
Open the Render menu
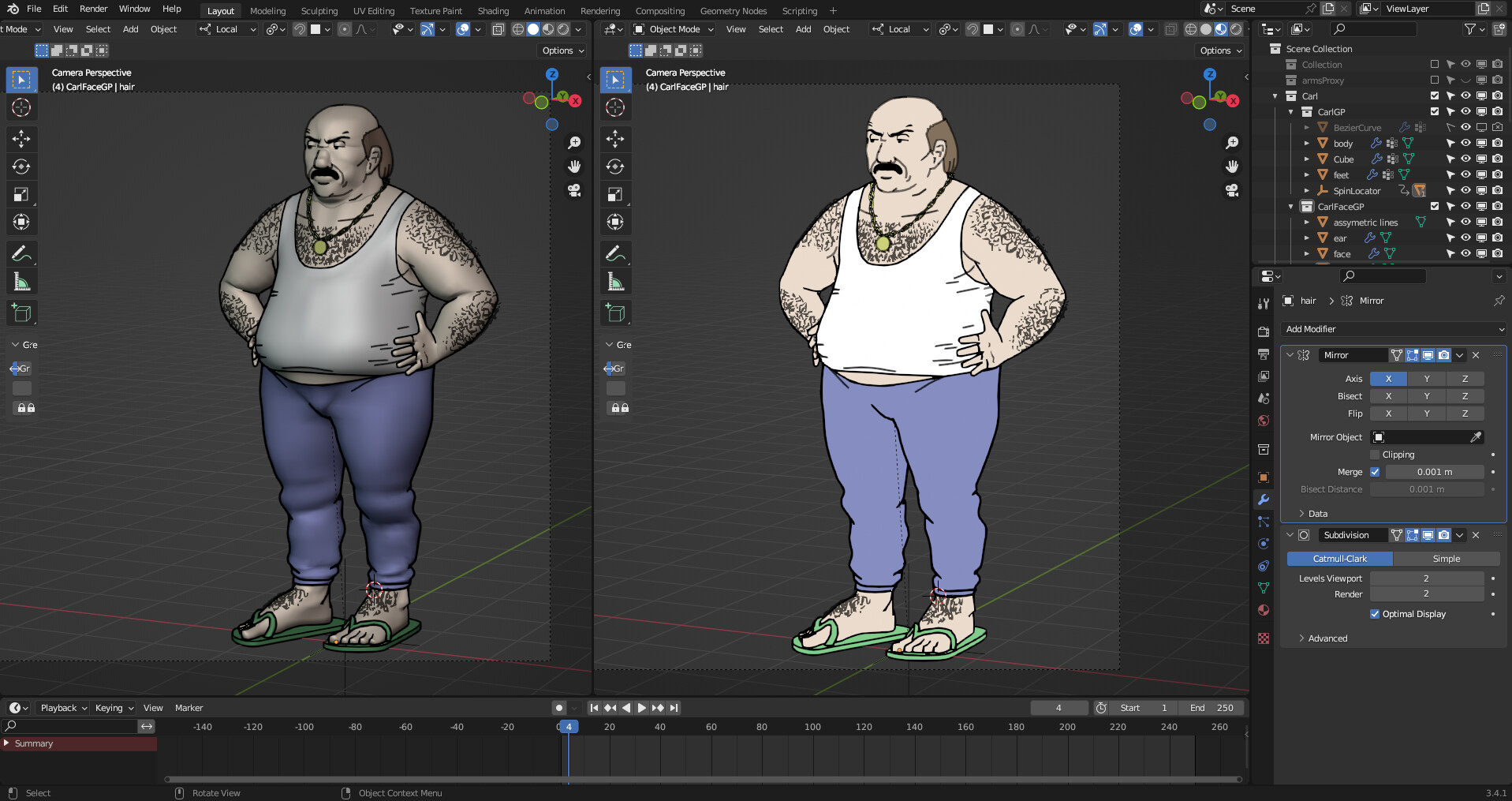[93, 9]
